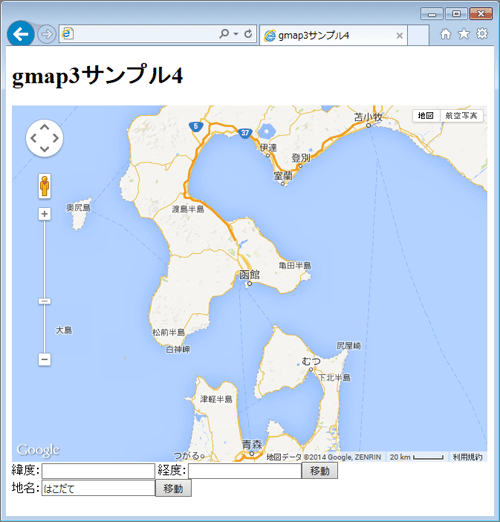
Task: Pan the map left with arrow
Action: 34,138
